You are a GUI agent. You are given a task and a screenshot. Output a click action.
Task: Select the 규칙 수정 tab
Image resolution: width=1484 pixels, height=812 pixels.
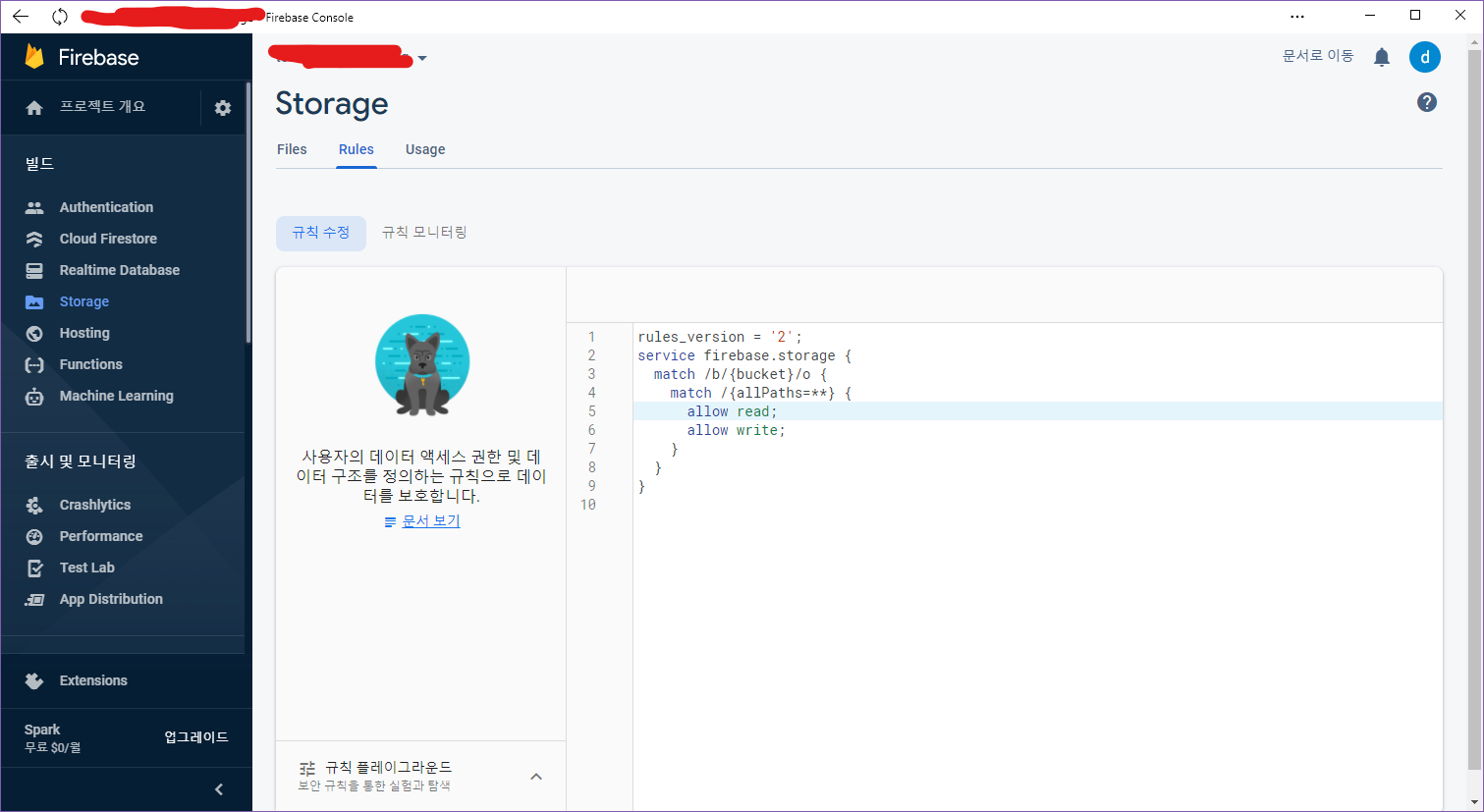(321, 233)
